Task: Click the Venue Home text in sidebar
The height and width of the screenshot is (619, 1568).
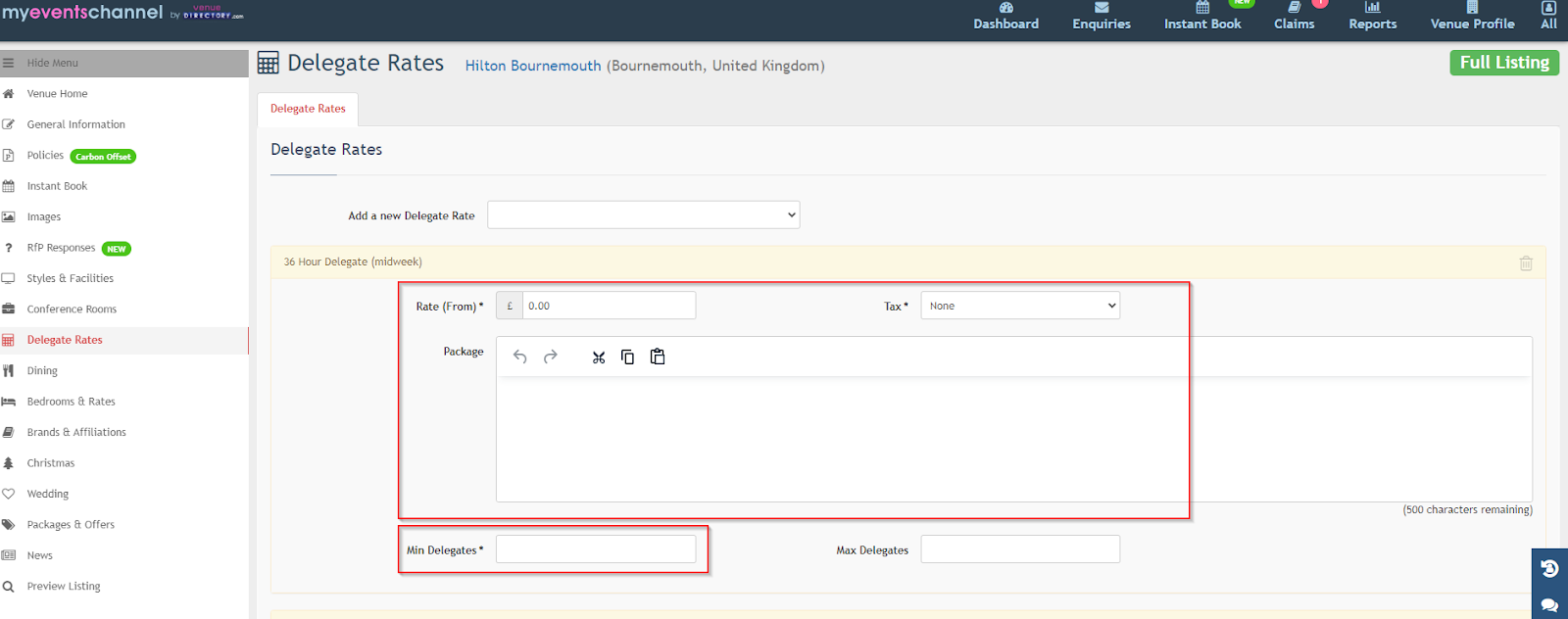Action: (x=58, y=94)
